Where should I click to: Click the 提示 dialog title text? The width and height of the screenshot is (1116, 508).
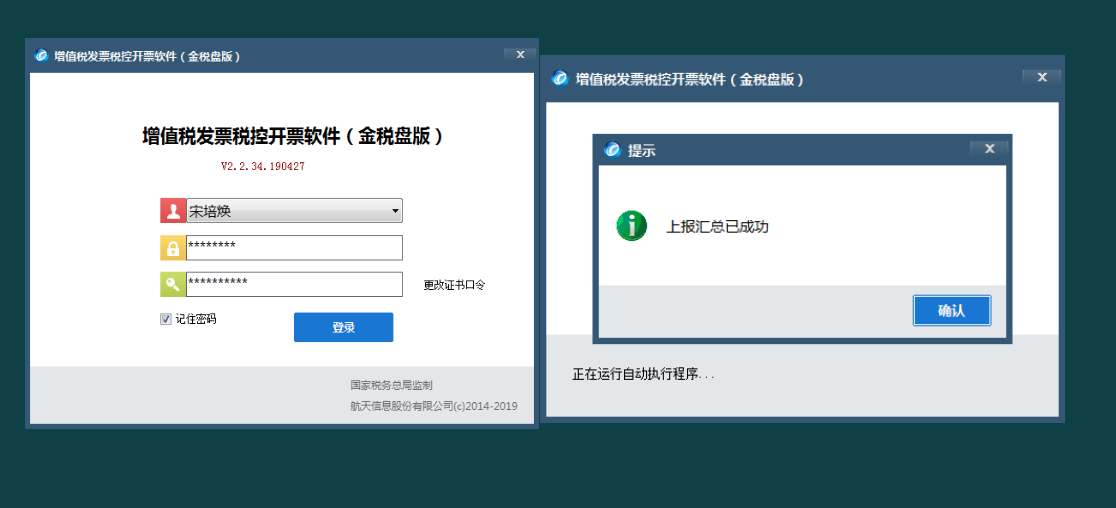coord(641,151)
